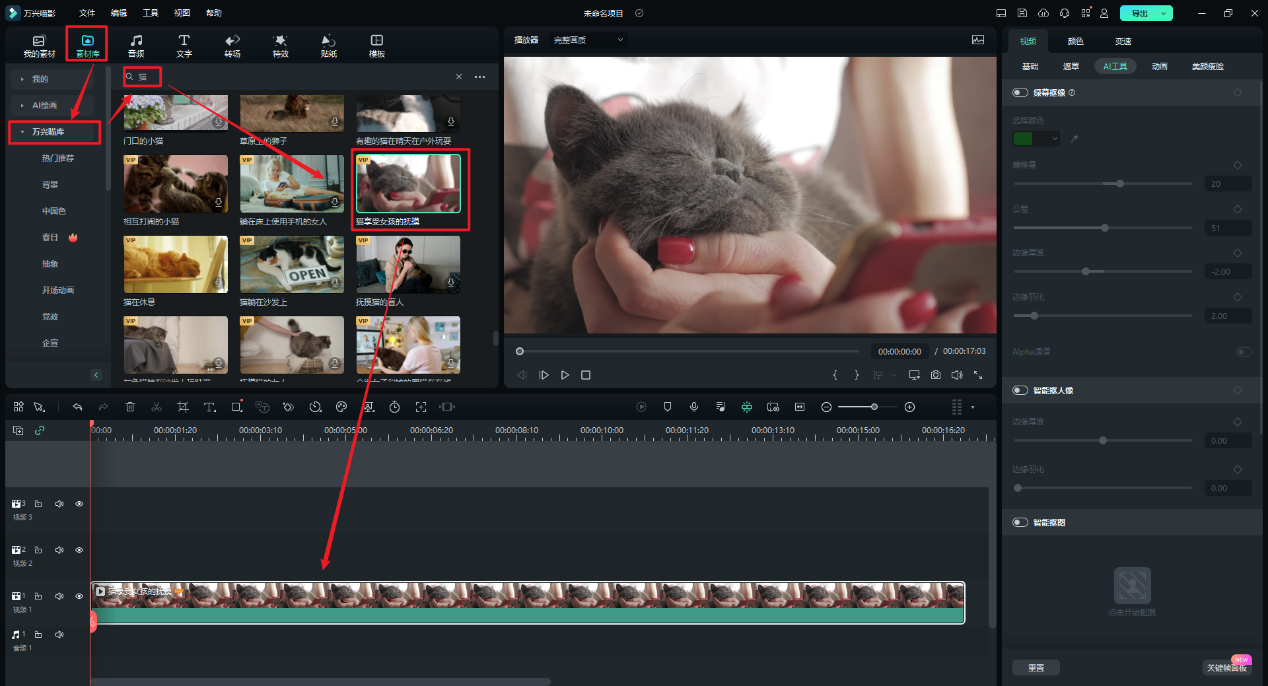Image resolution: width=1268 pixels, height=686 pixels.
Task: Click the split scissors tool in timeline toolbar
Action: (x=156, y=407)
